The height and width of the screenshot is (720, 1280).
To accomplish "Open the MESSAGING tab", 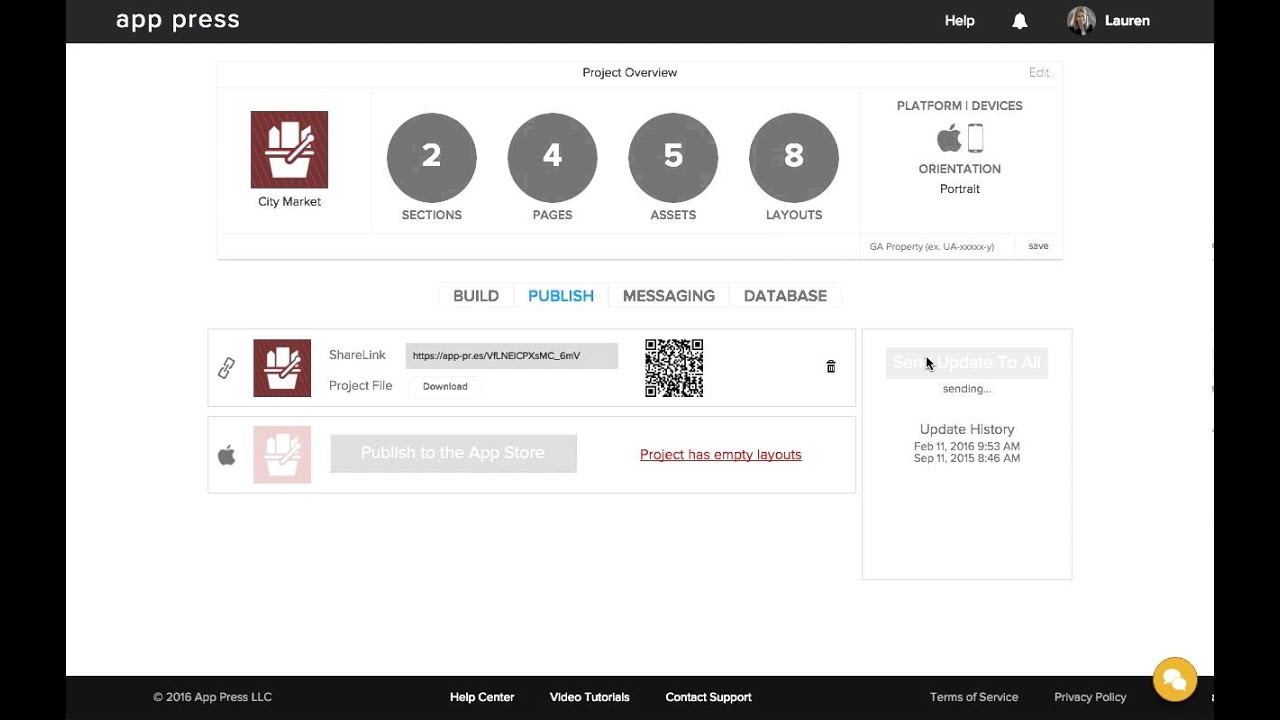I will pos(669,296).
